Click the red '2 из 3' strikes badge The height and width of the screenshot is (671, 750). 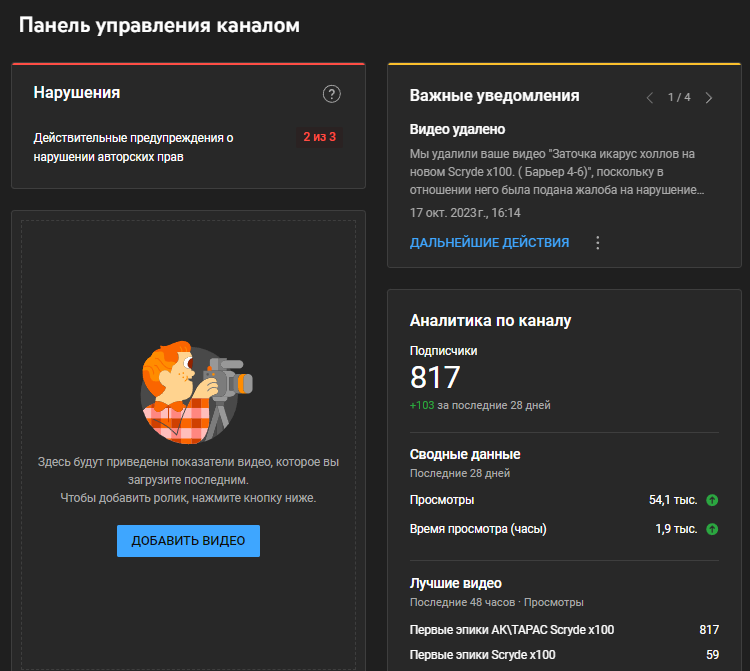(x=319, y=137)
